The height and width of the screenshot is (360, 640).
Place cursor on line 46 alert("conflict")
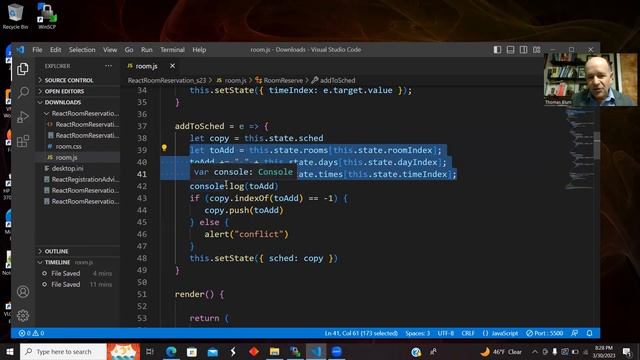(246, 234)
